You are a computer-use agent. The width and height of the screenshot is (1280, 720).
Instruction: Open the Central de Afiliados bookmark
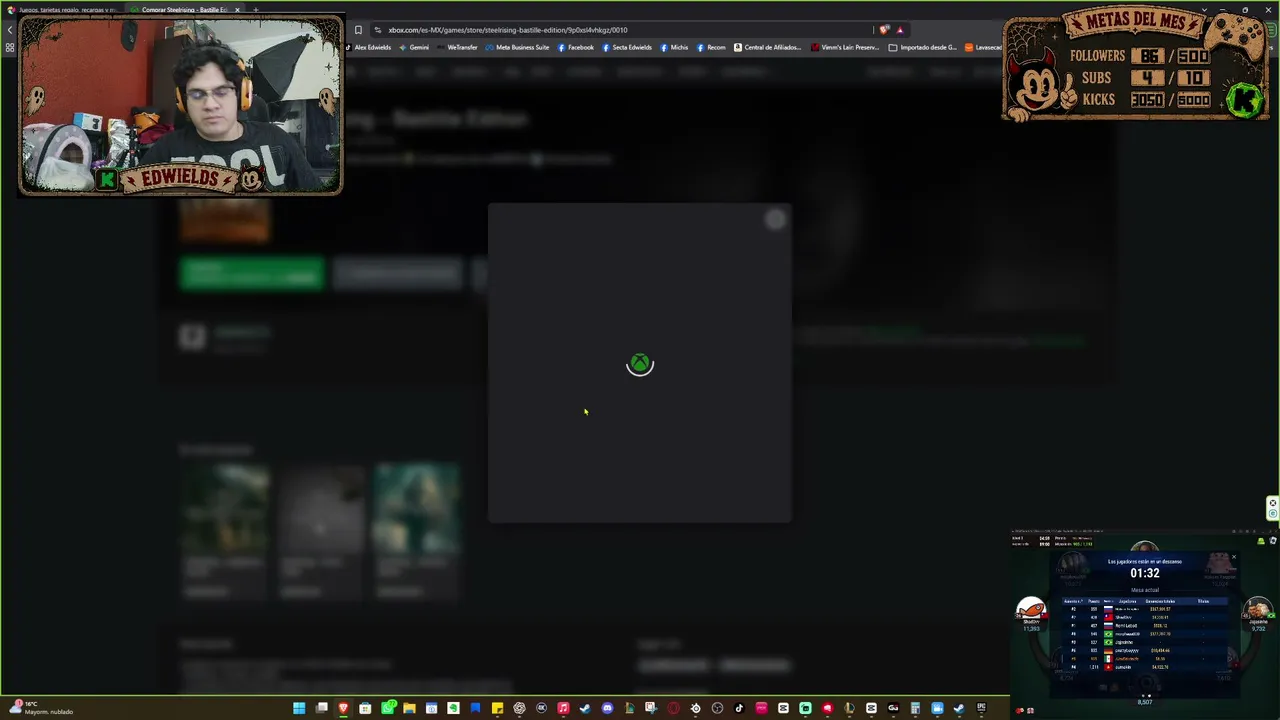(769, 47)
